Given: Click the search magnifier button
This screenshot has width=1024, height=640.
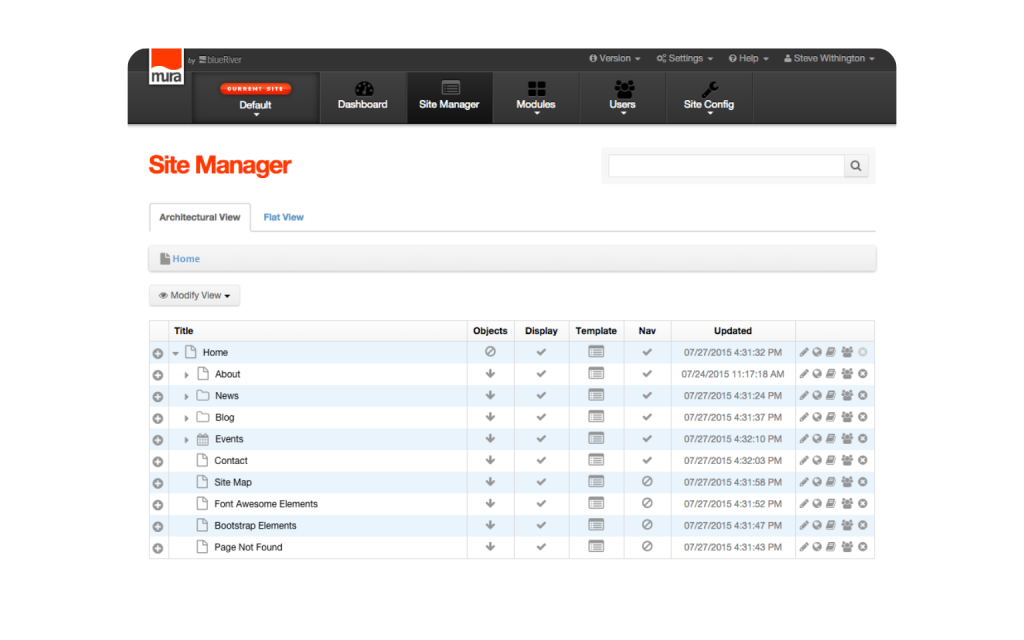Looking at the screenshot, I should click(x=856, y=166).
